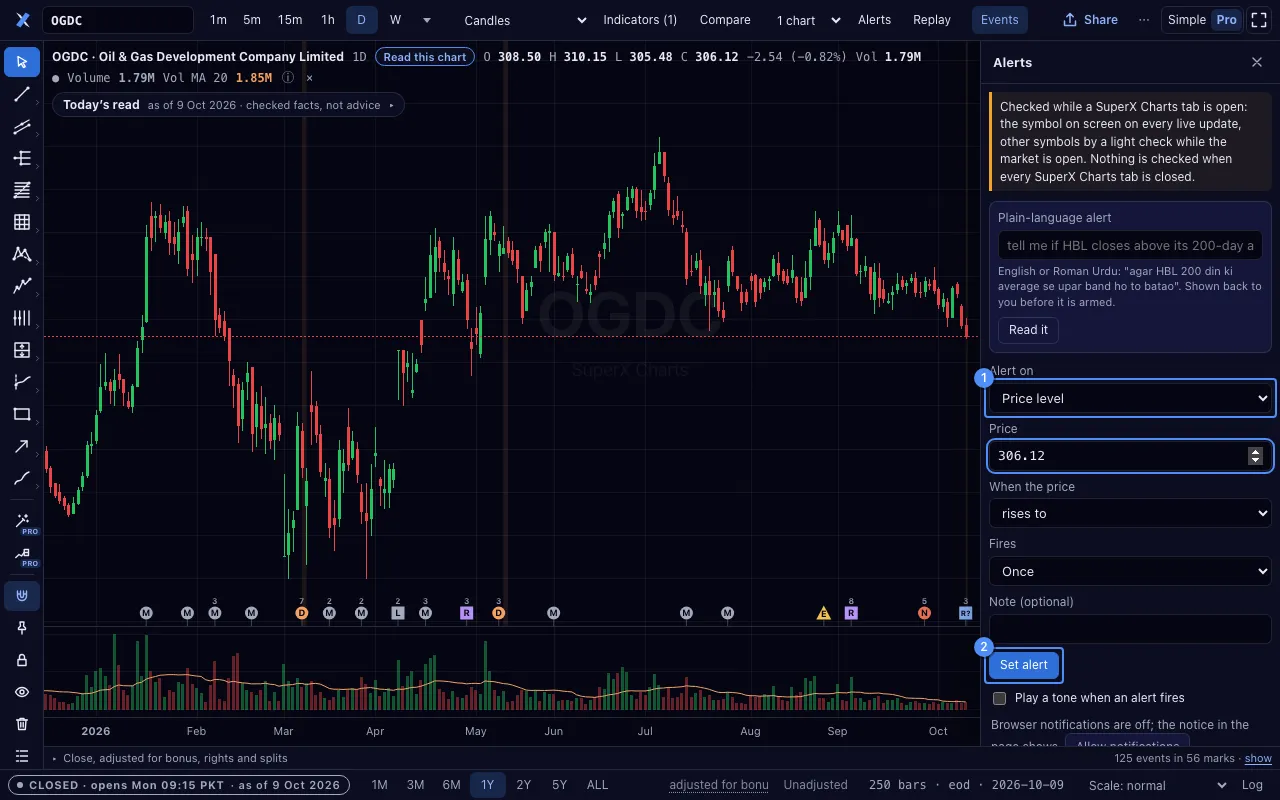Click the SuperX Charts logo

click(x=22, y=20)
